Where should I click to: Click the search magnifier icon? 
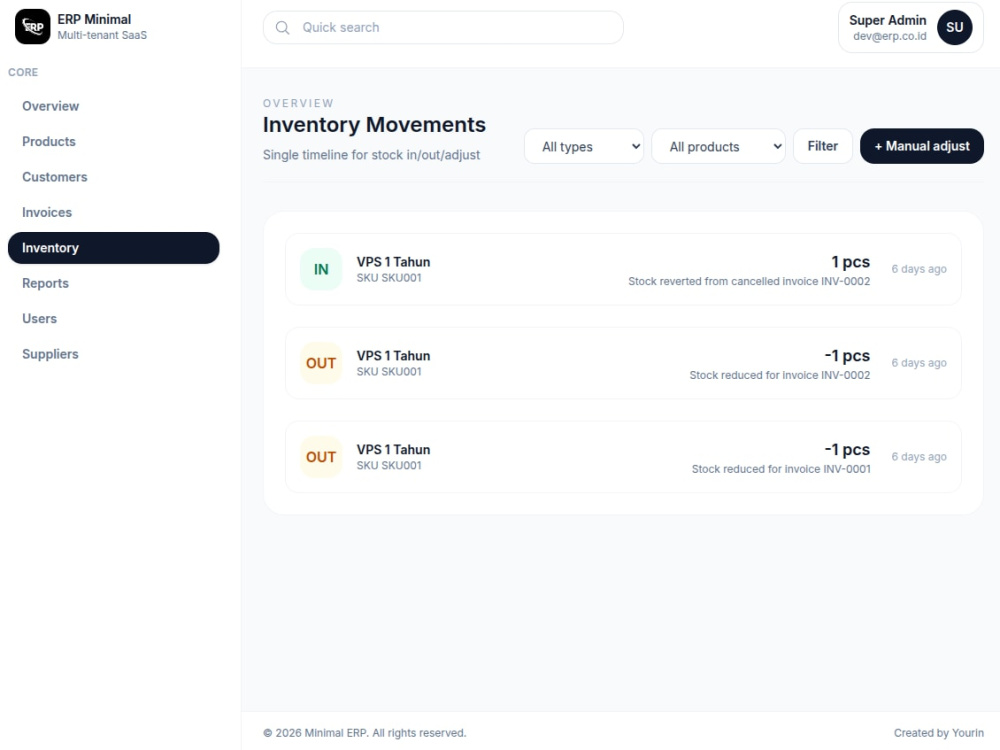(x=283, y=27)
